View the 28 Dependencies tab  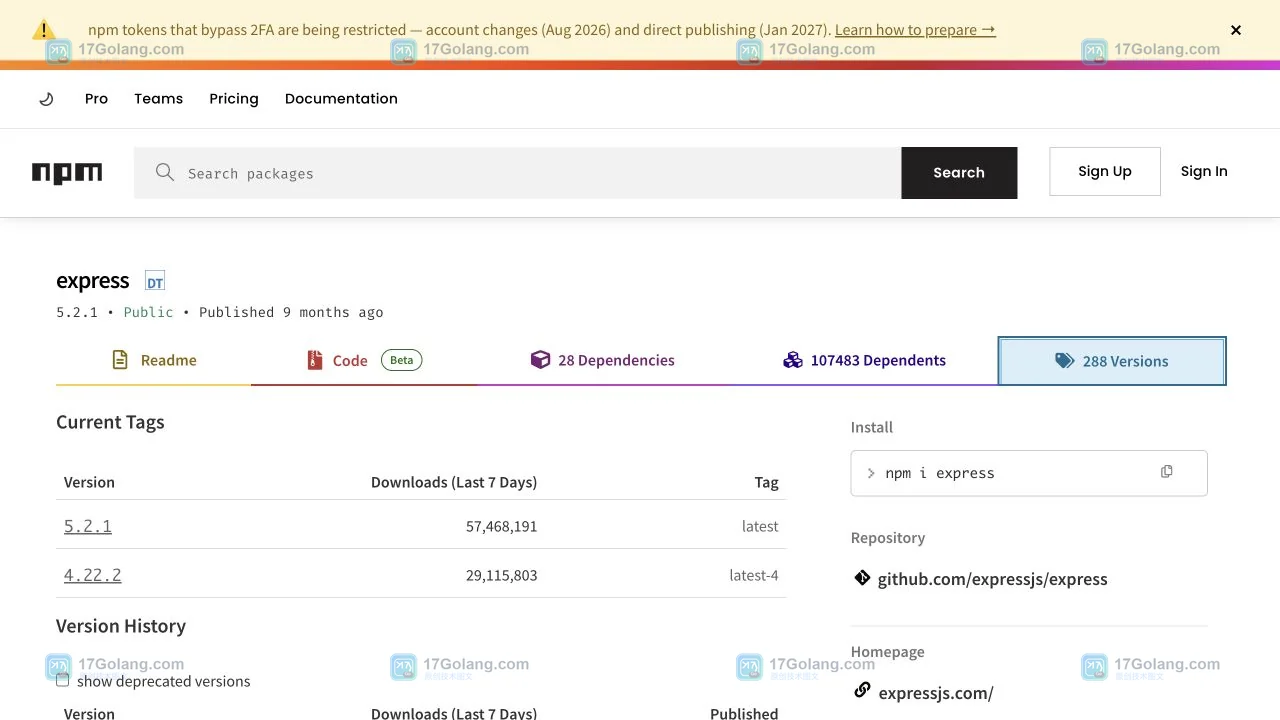pos(603,360)
